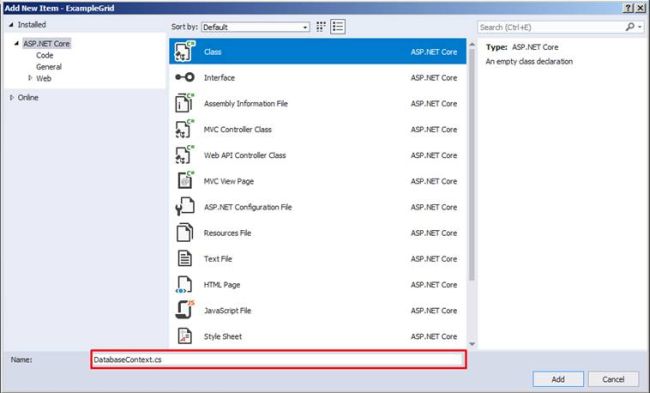Click the scrollbar up arrow
This screenshot has width=650, height=393.
[x=472, y=44]
